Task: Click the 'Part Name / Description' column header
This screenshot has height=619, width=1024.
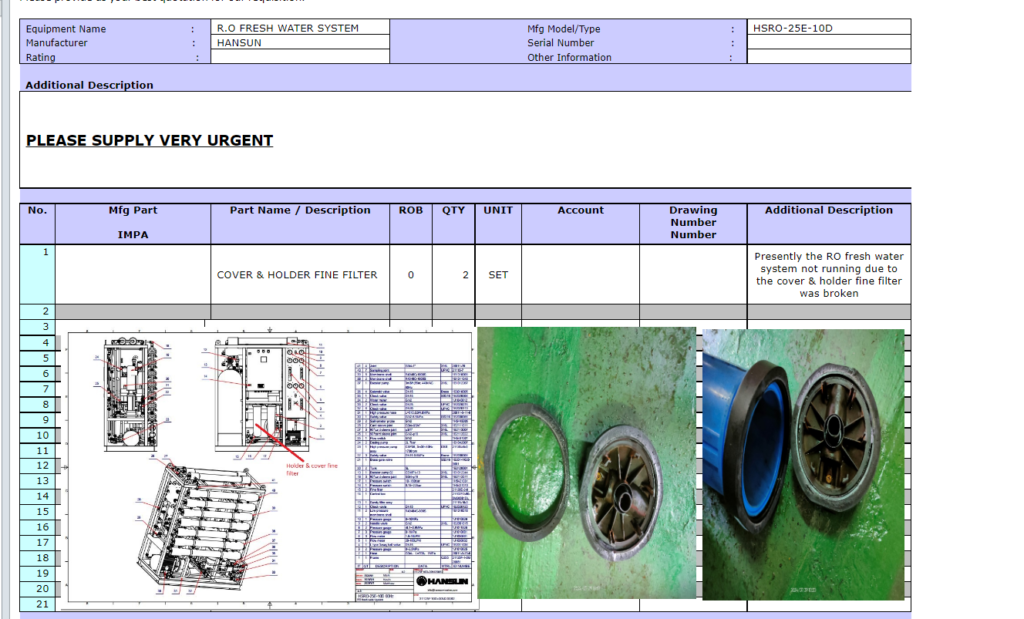Action: 300,211
